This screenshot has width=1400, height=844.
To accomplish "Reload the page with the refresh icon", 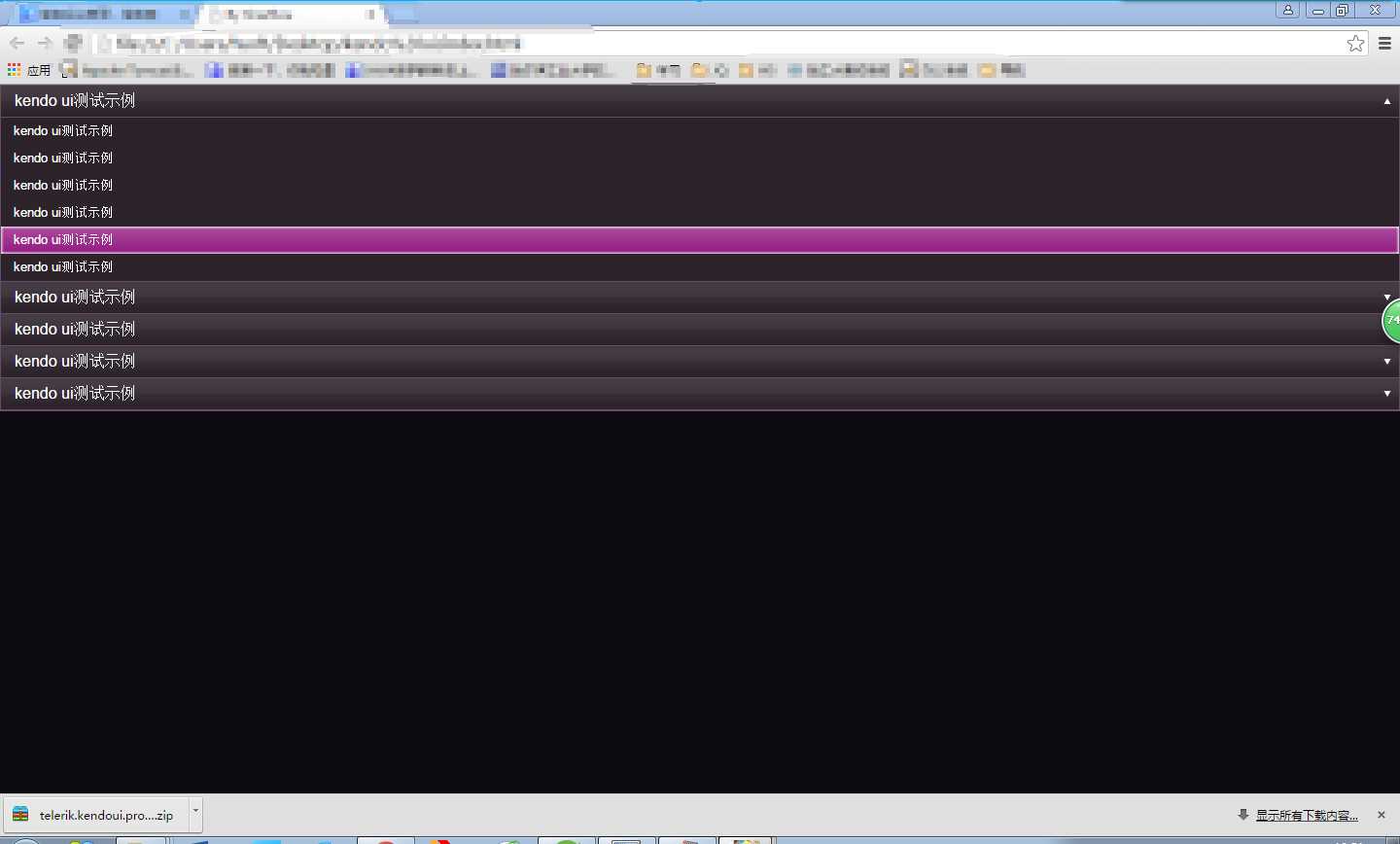I will click(73, 43).
